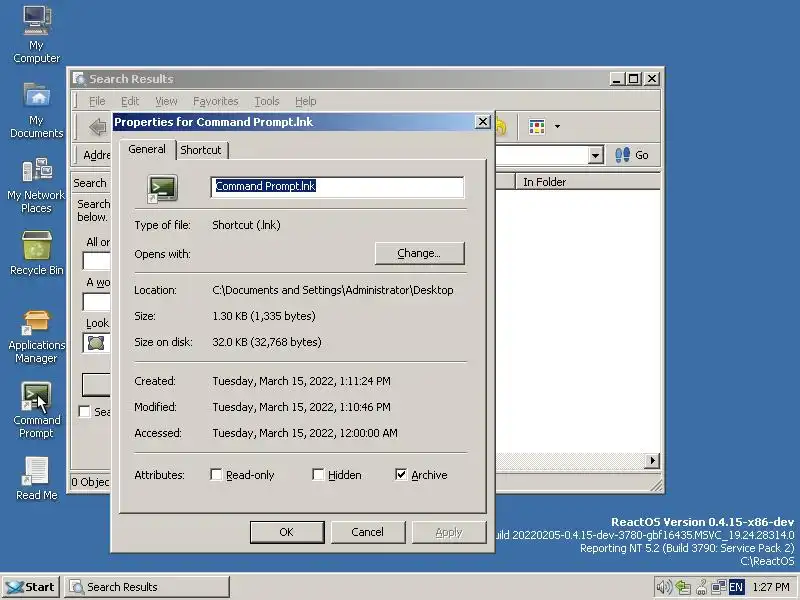Screen dimensions: 800x600
Task: Toggle the Hidden attribute checkbox
Action: (318, 475)
